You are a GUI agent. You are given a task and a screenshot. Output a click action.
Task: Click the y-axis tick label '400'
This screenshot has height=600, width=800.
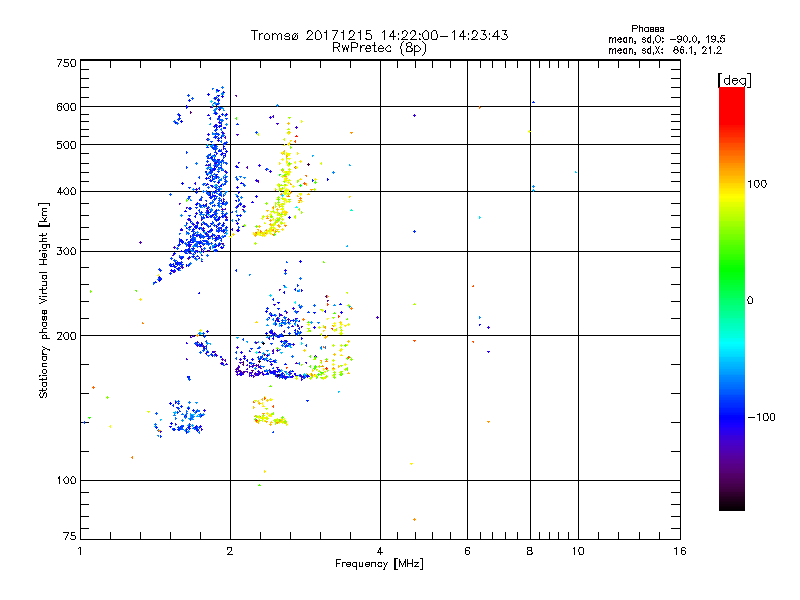pos(66,192)
